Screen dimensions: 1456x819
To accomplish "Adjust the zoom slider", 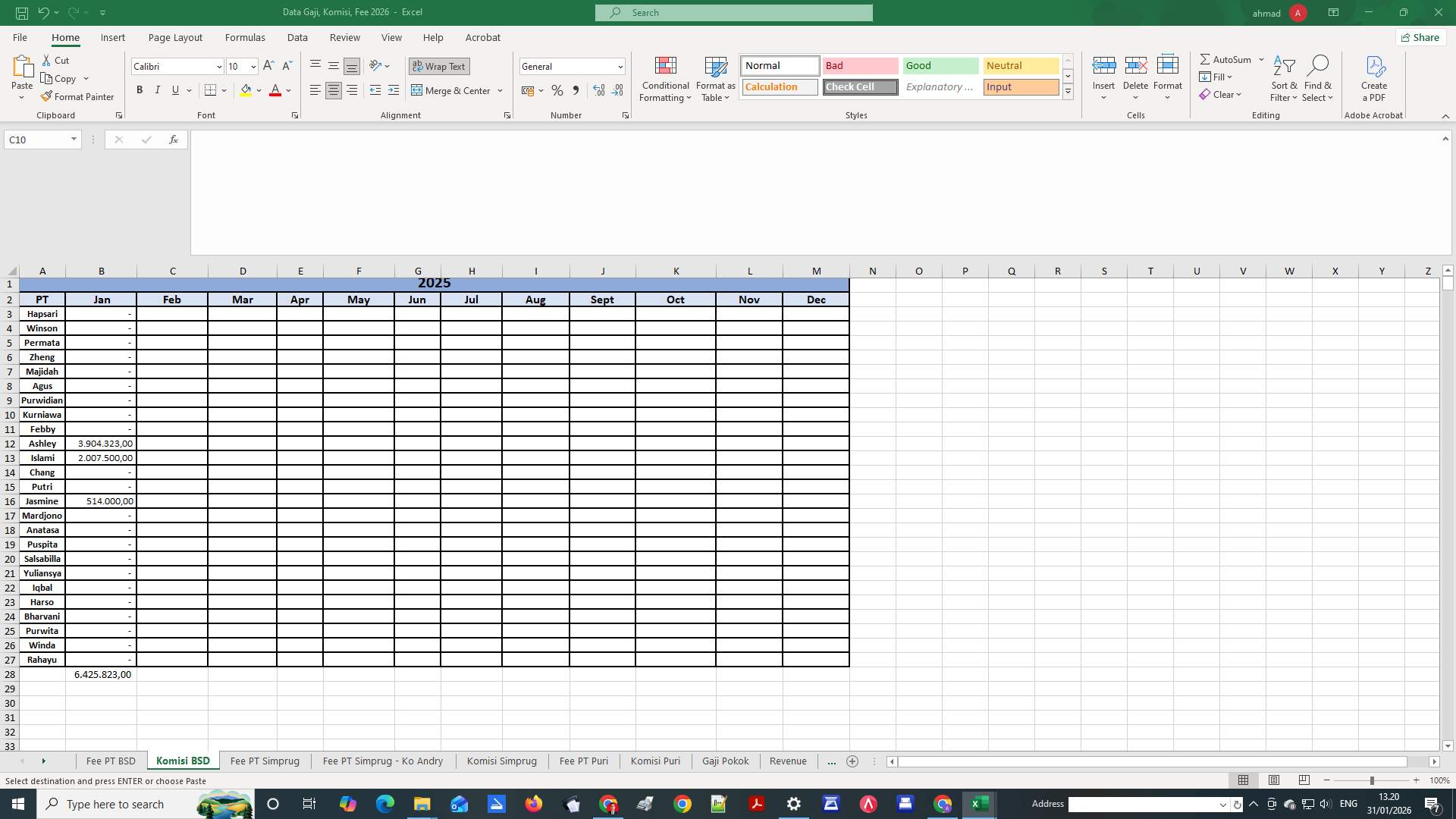I will tap(1373, 780).
